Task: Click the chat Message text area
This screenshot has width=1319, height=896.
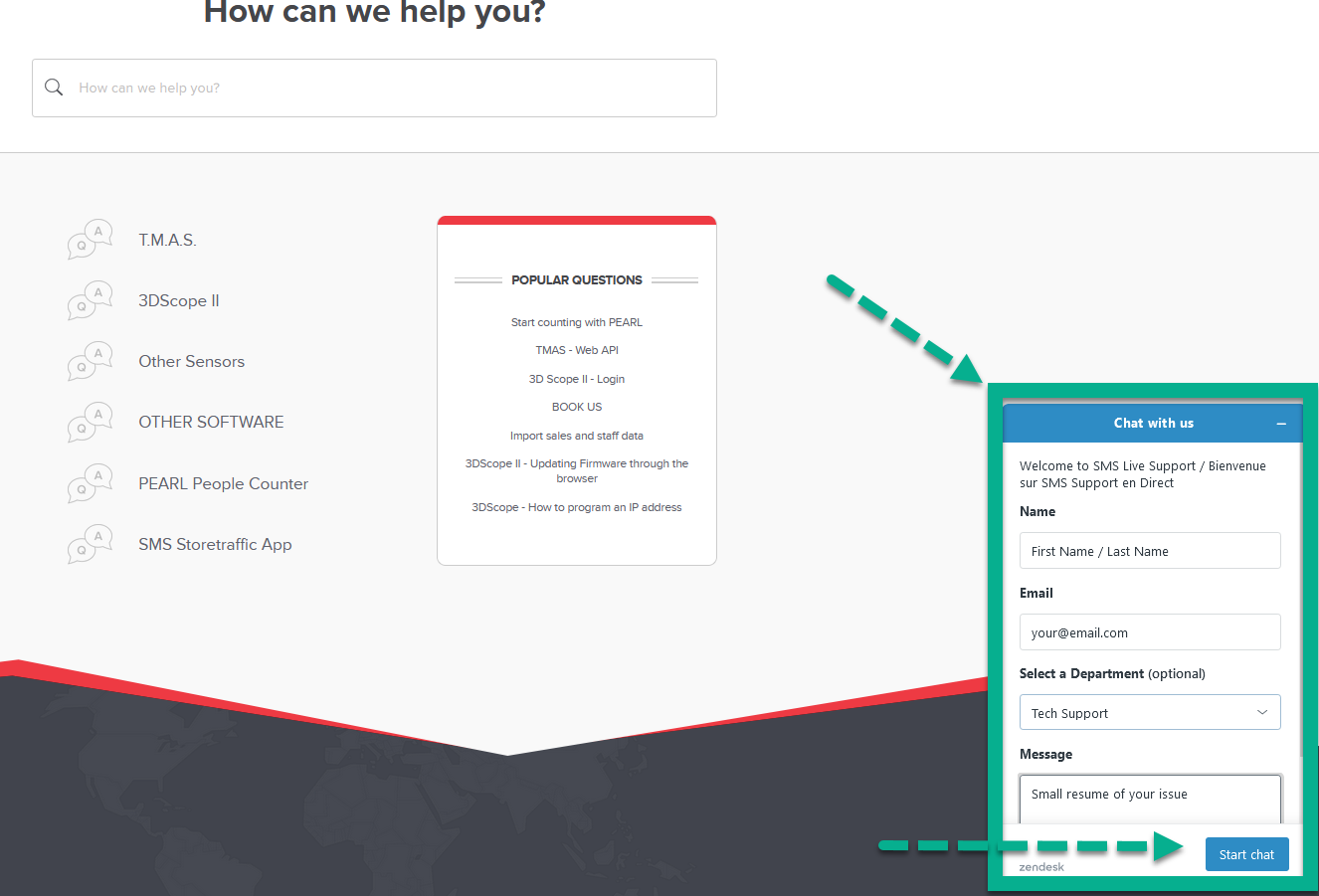Action: (1150, 800)
